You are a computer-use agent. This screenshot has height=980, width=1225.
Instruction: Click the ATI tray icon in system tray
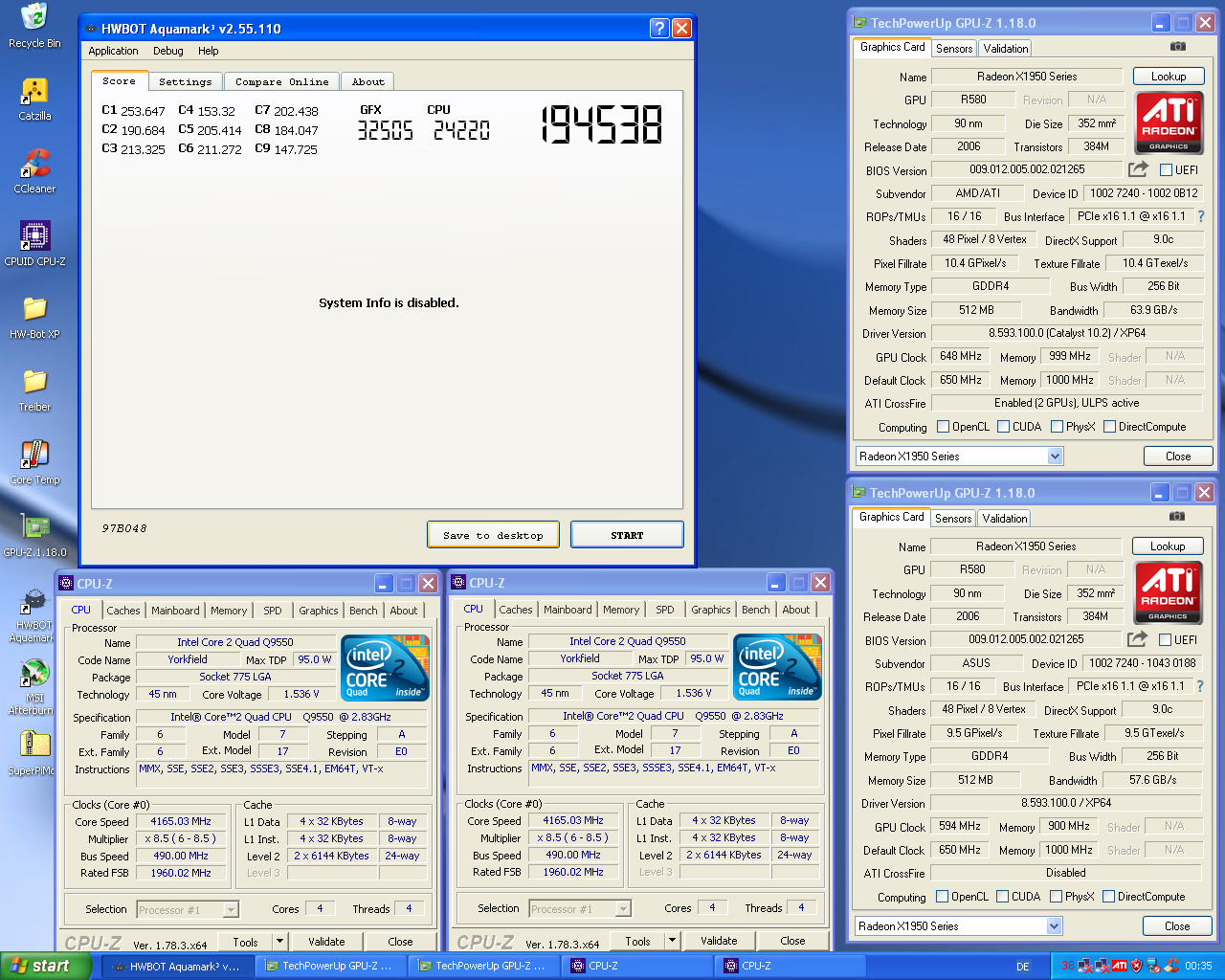click(1119, 967)
